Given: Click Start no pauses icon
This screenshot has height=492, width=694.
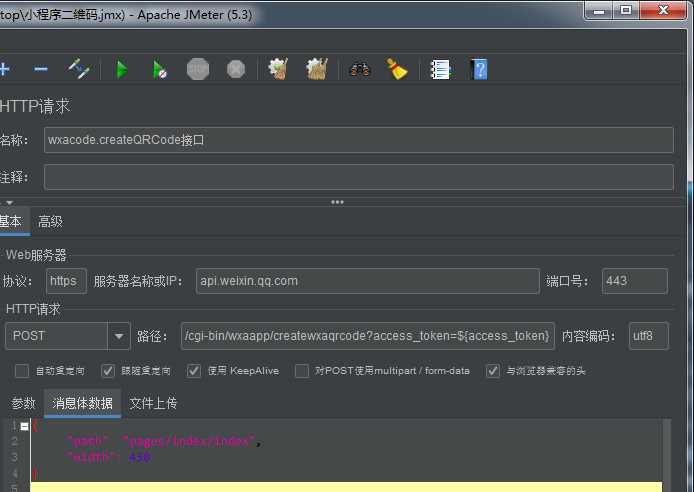Looking at the screenshot, I should click(x=159, y=69).
